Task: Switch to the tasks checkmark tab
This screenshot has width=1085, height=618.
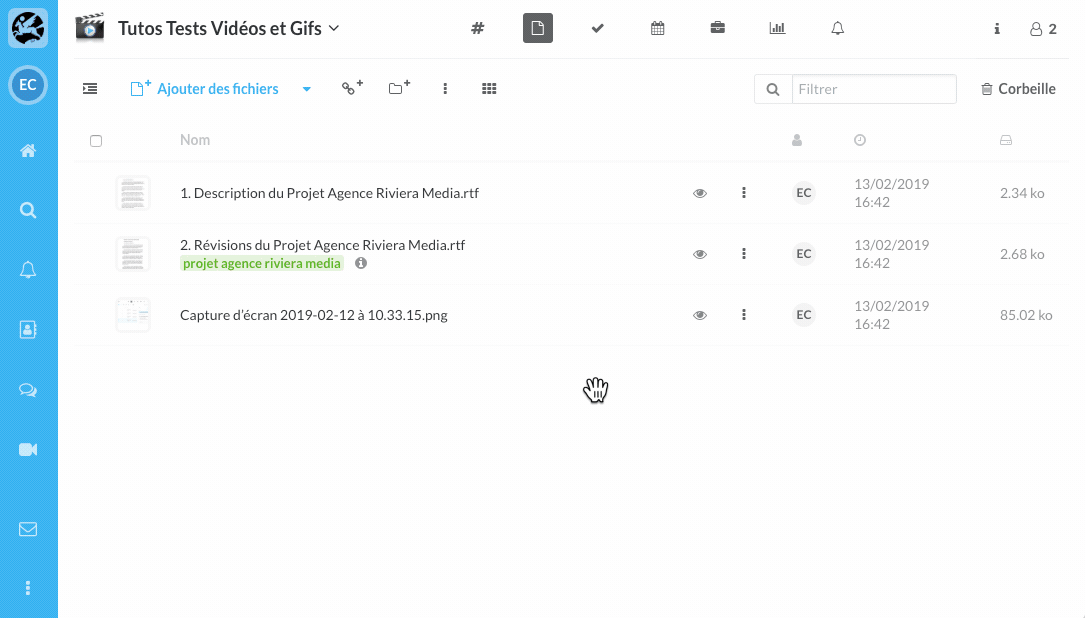Action: [x=598, y=29]
